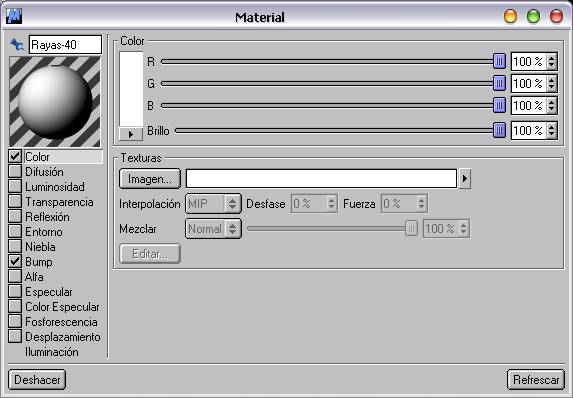The height and width of the screenshot is (398, 573).
Task: Open the Iluminación settings page
Action: 52,352
